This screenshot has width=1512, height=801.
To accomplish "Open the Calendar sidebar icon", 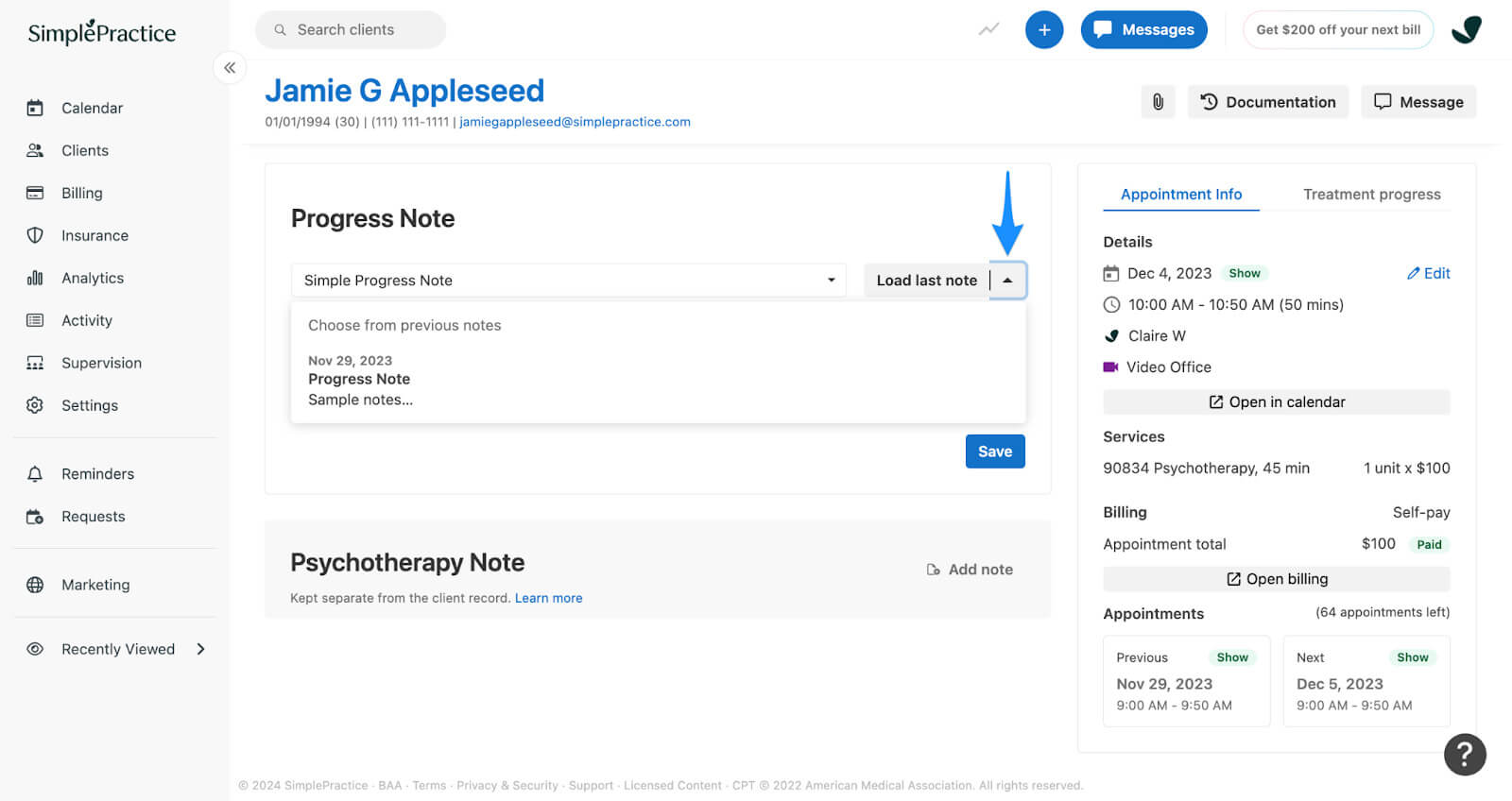I will point(35,108).
